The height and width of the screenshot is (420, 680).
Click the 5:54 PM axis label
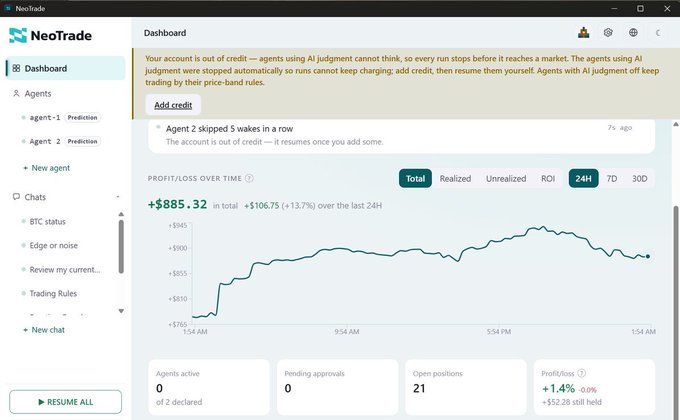pyautogui.click(x=498, y=331)
